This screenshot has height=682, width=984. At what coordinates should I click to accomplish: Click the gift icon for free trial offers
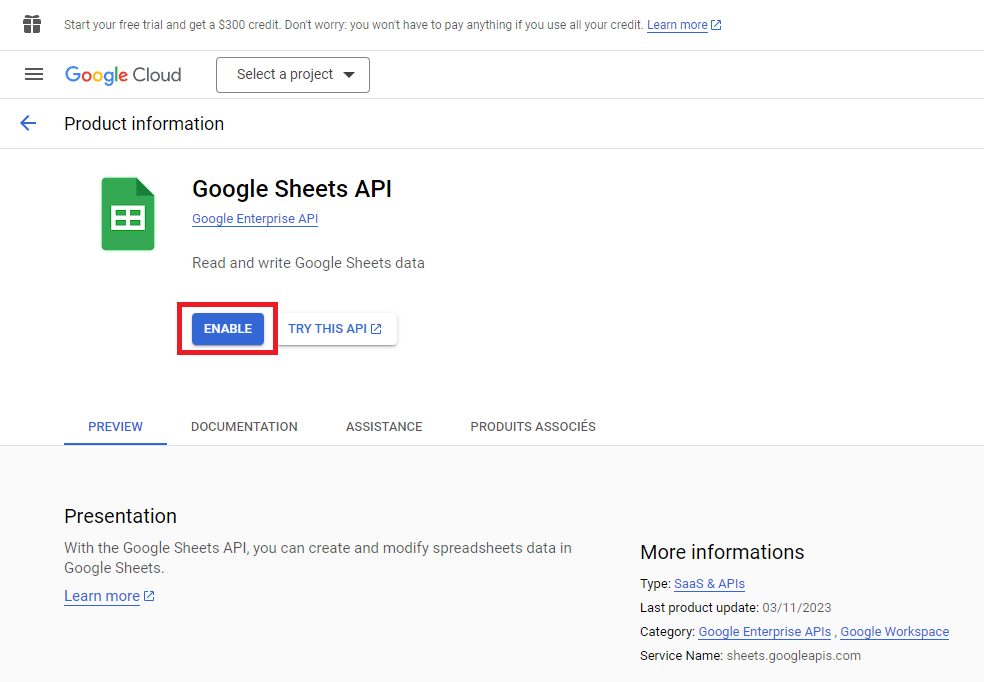(31, 23)
